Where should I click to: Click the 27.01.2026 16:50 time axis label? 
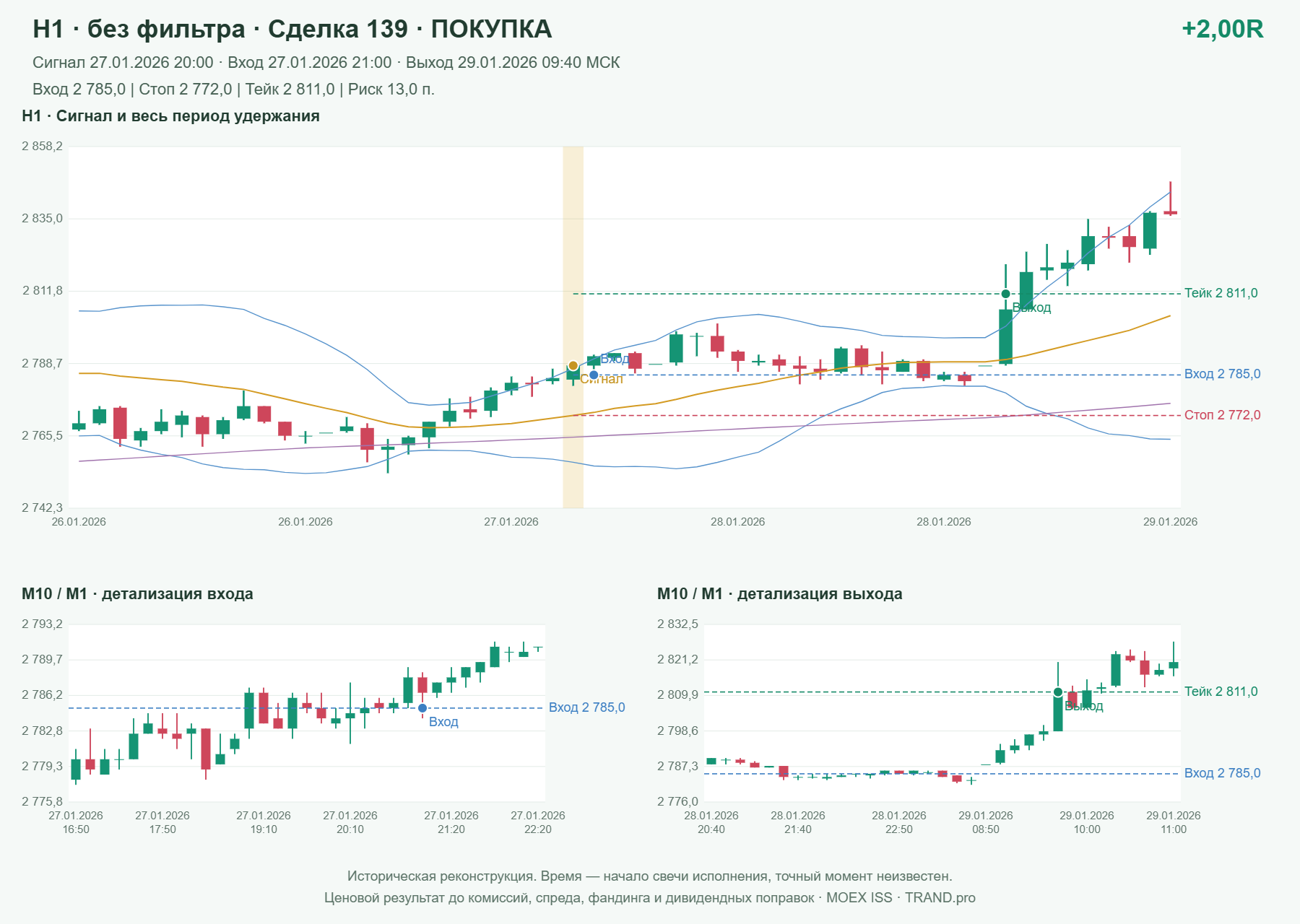[x=76, y=822]
